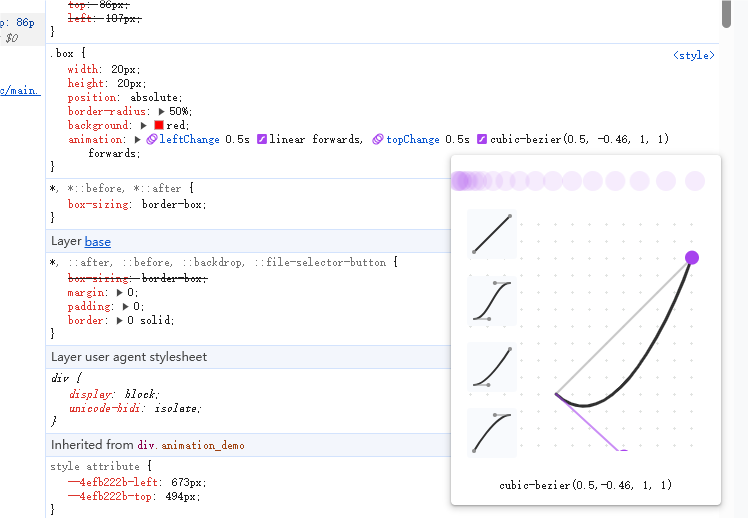Click the purple bezier control point handle
This screenshot has height=518, width=748.
692,258
